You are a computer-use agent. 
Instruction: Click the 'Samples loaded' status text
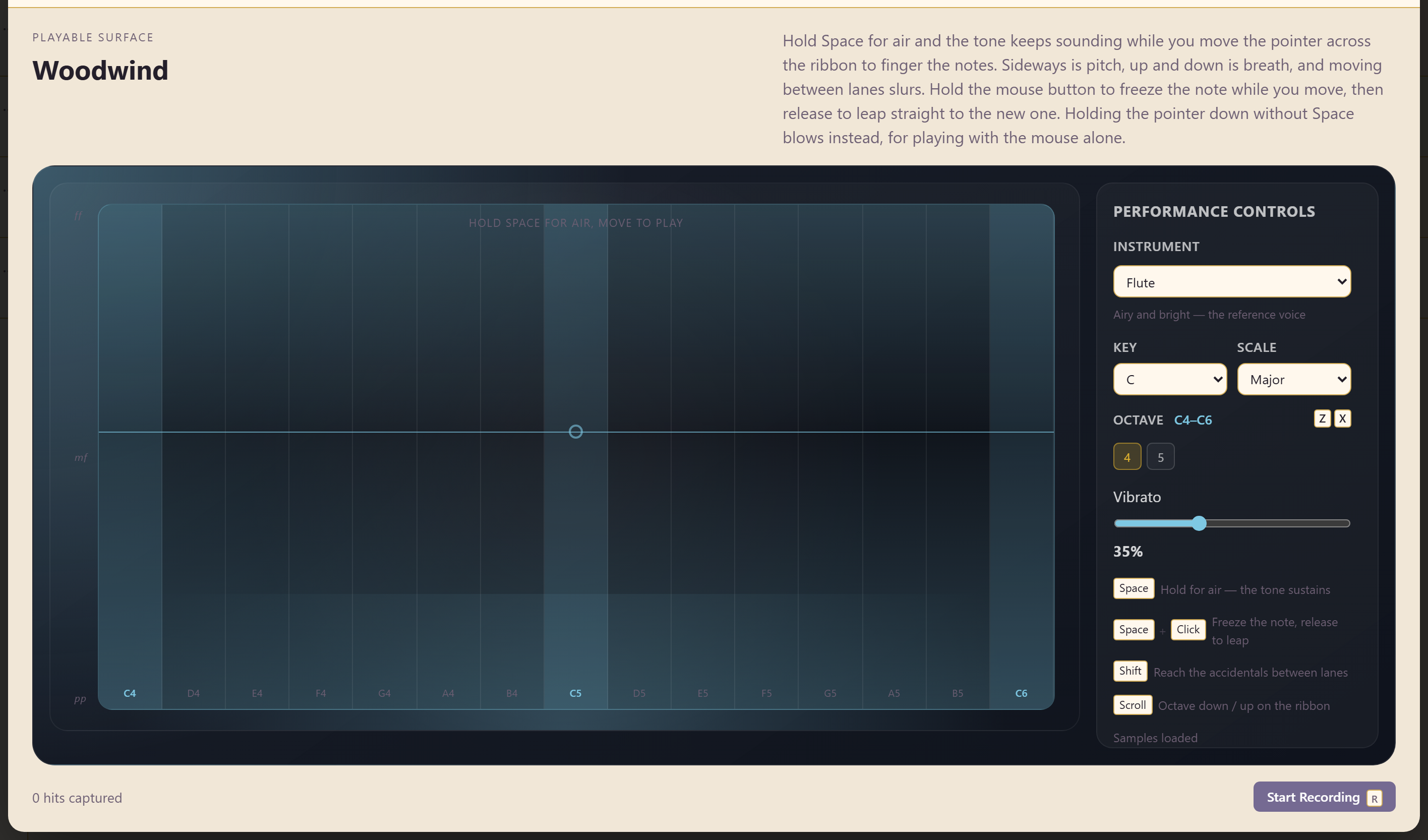[x=1155, y=738]
